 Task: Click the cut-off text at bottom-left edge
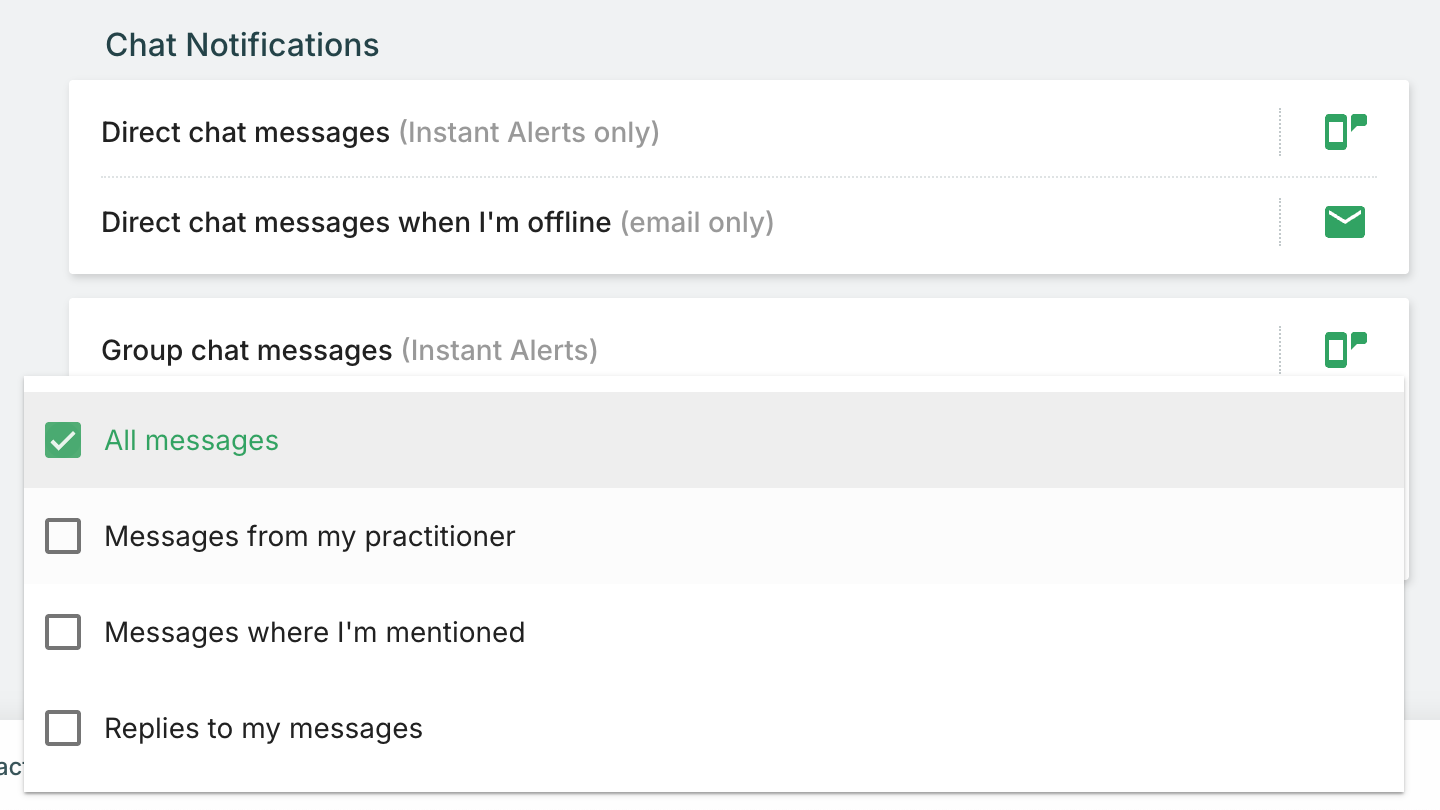coord(10,767)
